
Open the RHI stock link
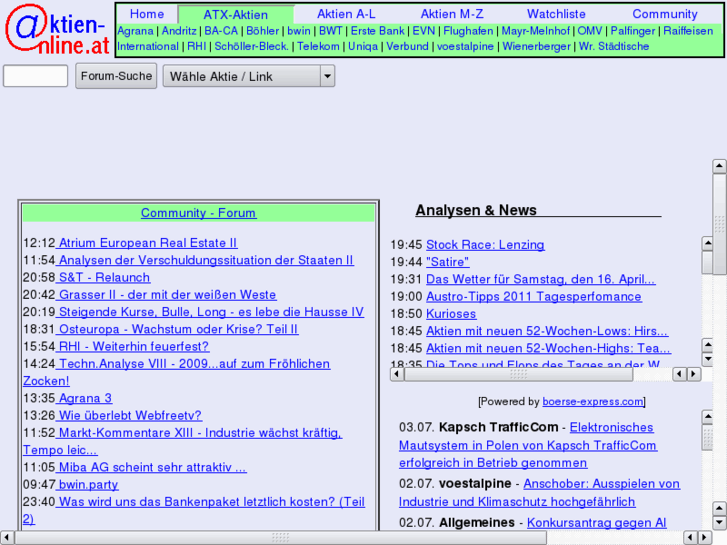pyautogui.click(x=197, y=46)
